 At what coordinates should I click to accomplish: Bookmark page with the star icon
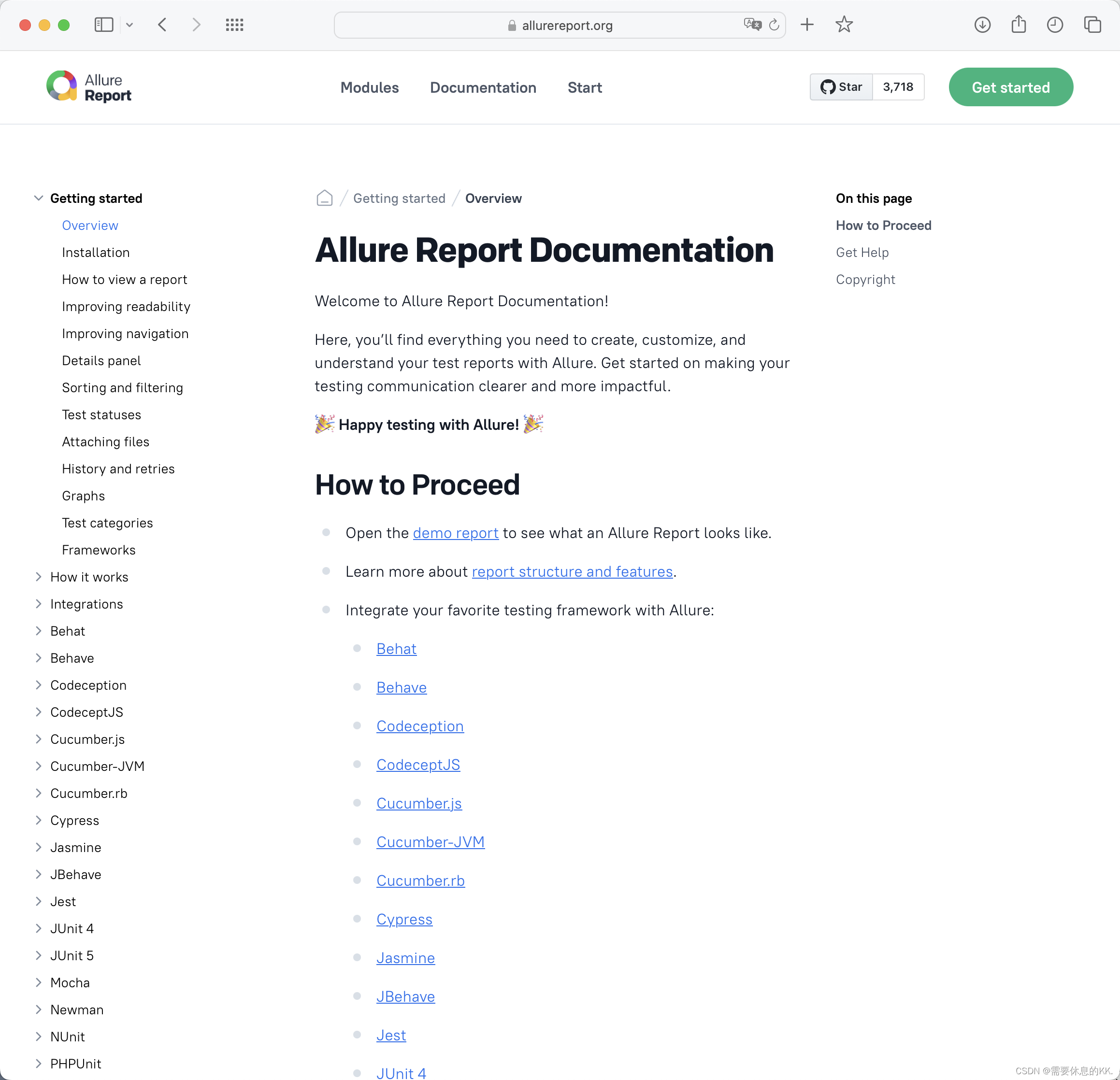(x=844, y=25)
